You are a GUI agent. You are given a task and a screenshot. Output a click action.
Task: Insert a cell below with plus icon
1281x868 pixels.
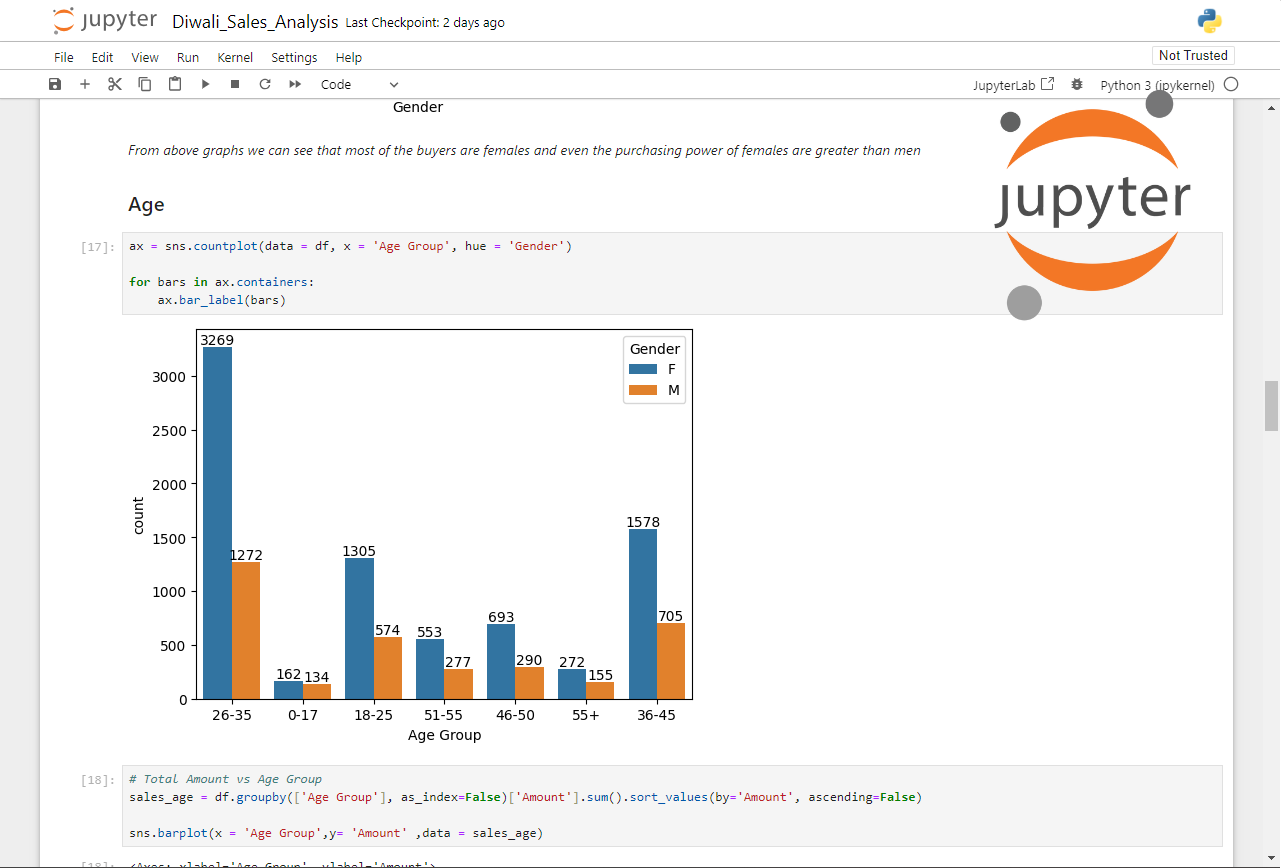(85, 85)
